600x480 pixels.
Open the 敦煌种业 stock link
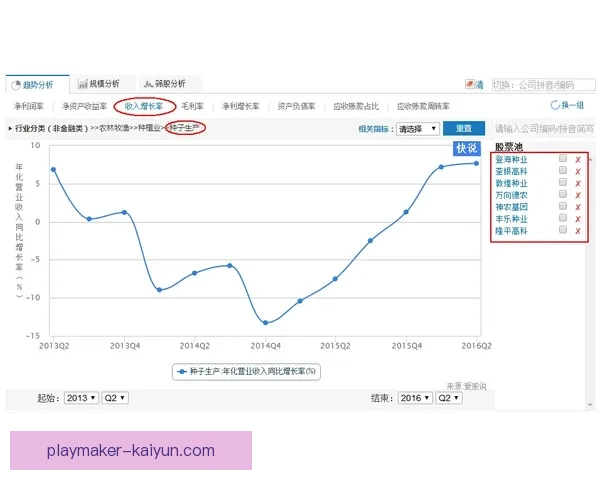click(511, 183)
